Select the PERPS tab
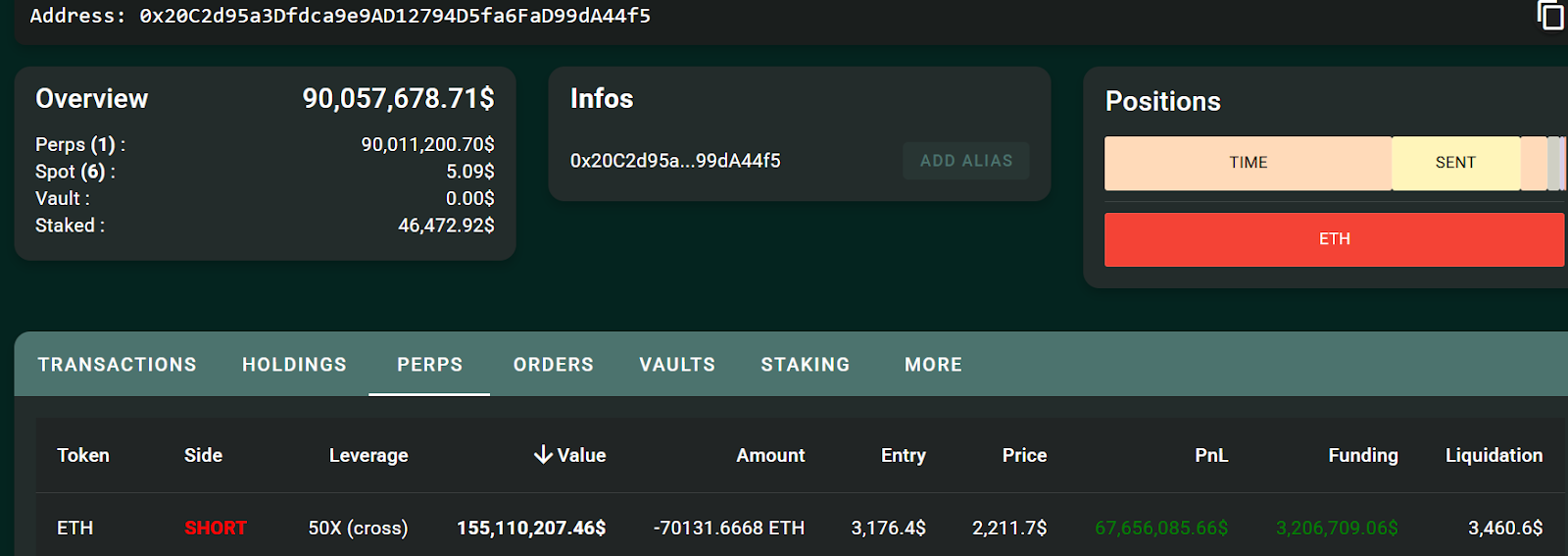Screen dimensions: 1568x556 [x=429, y=365]
